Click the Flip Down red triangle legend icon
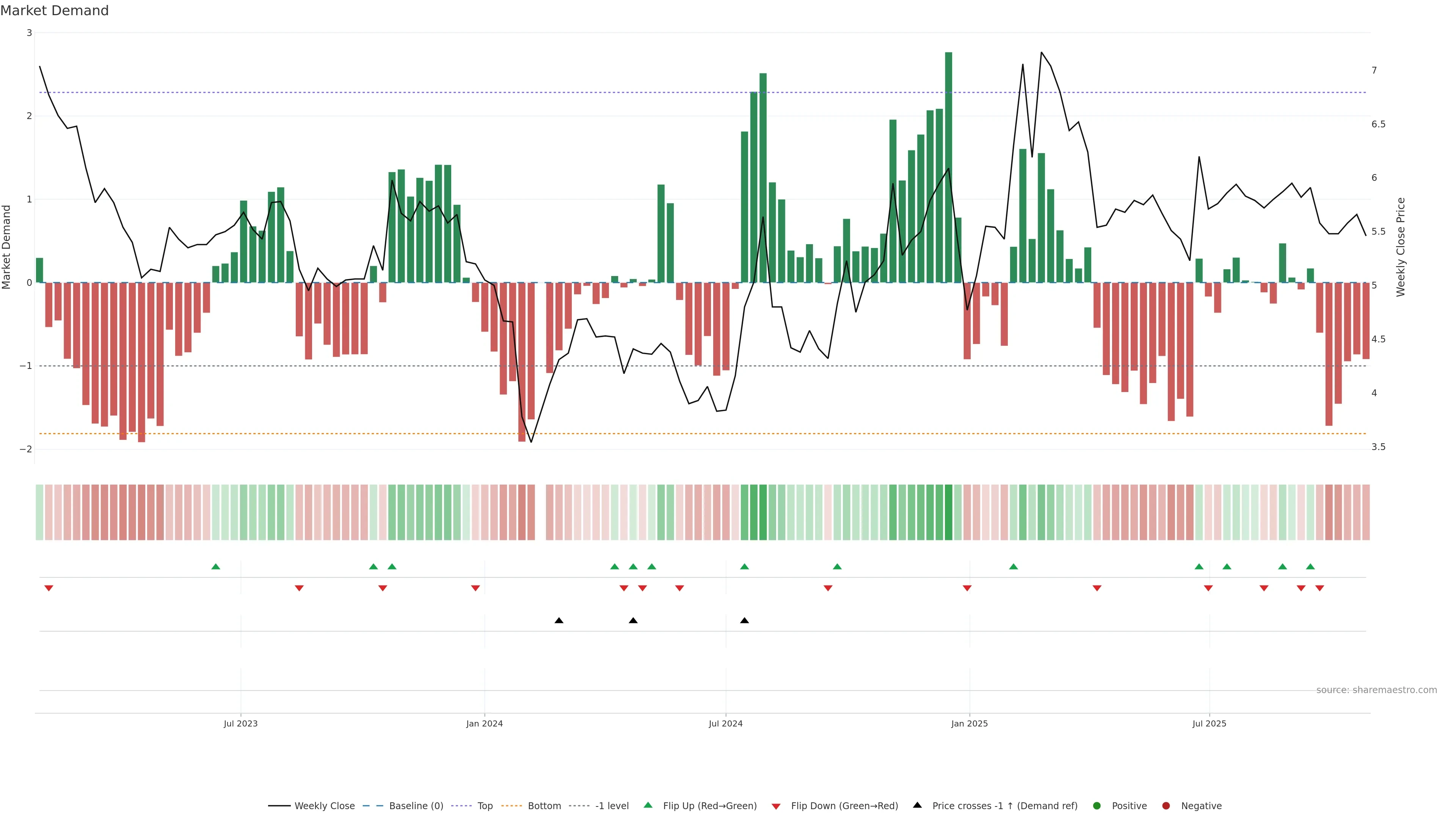This screenshot has height=819, width=1456. click(776, 806)
